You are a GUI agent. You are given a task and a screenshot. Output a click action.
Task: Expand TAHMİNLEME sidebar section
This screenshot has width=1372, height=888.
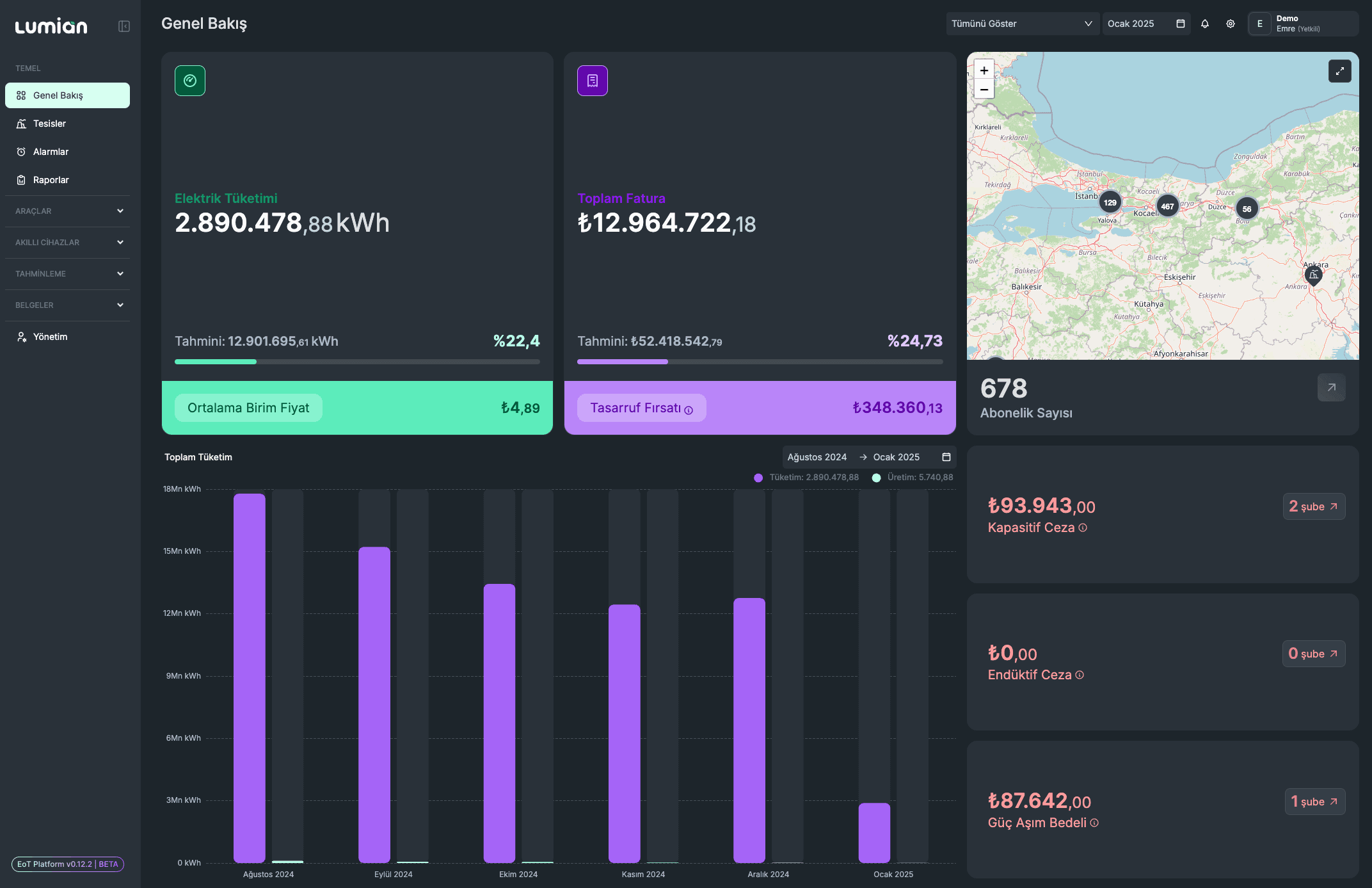click(x=67, y=274)
